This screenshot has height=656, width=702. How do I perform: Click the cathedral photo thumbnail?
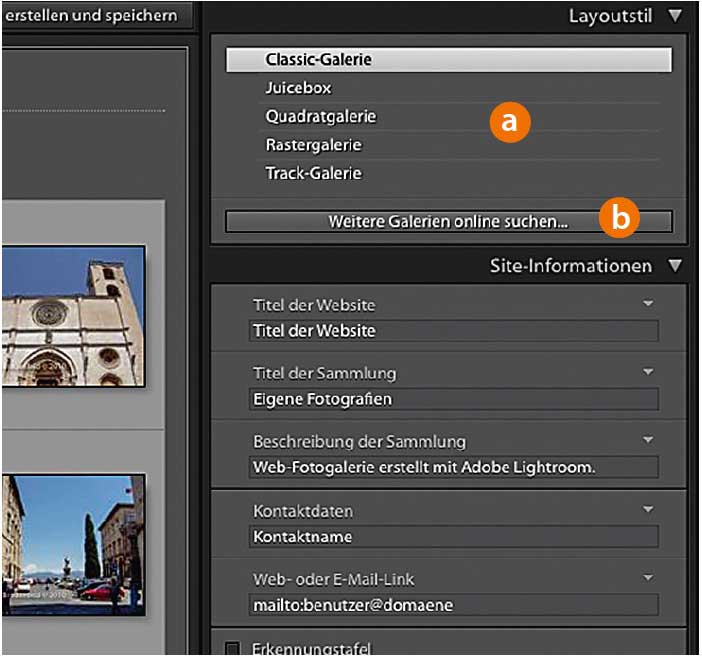(x=73, y=316)
